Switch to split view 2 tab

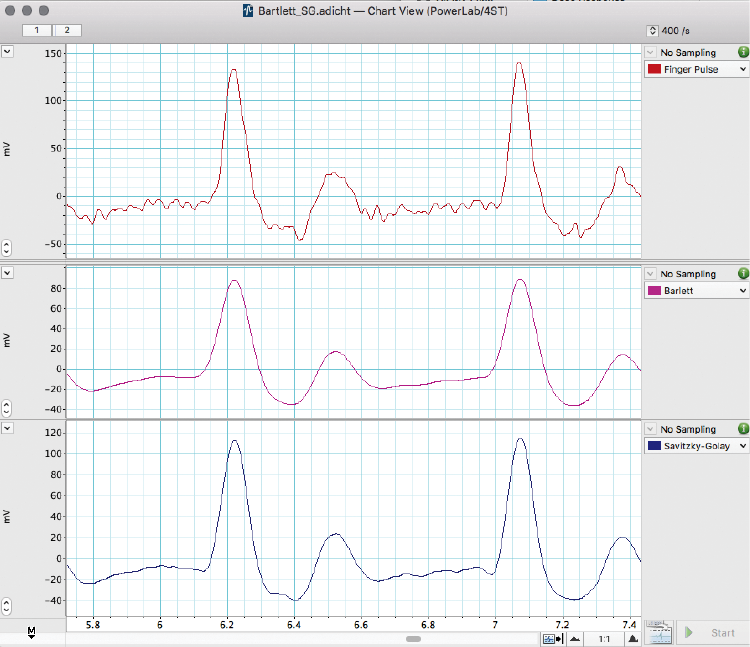pos(67,31)
